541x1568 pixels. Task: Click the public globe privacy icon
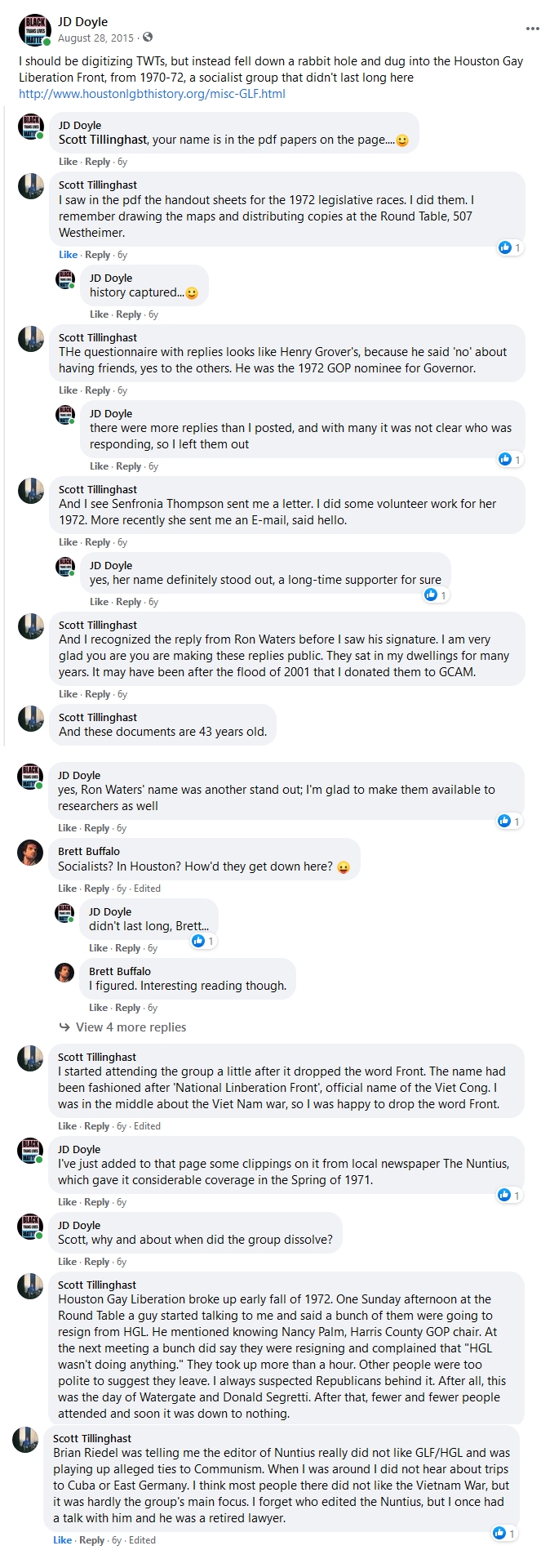click(x=147, y=38)
